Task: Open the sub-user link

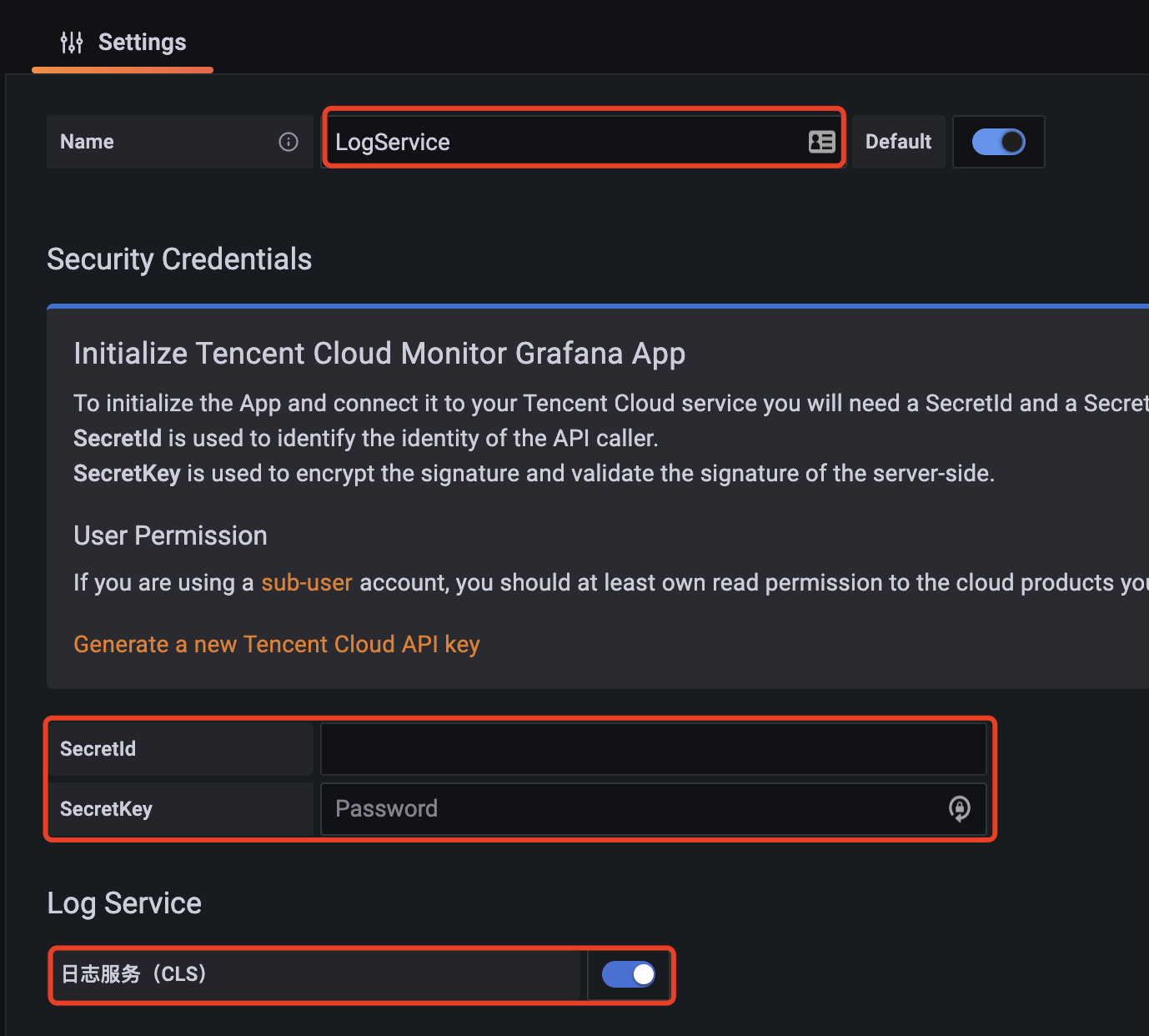Action: [307, 582]
